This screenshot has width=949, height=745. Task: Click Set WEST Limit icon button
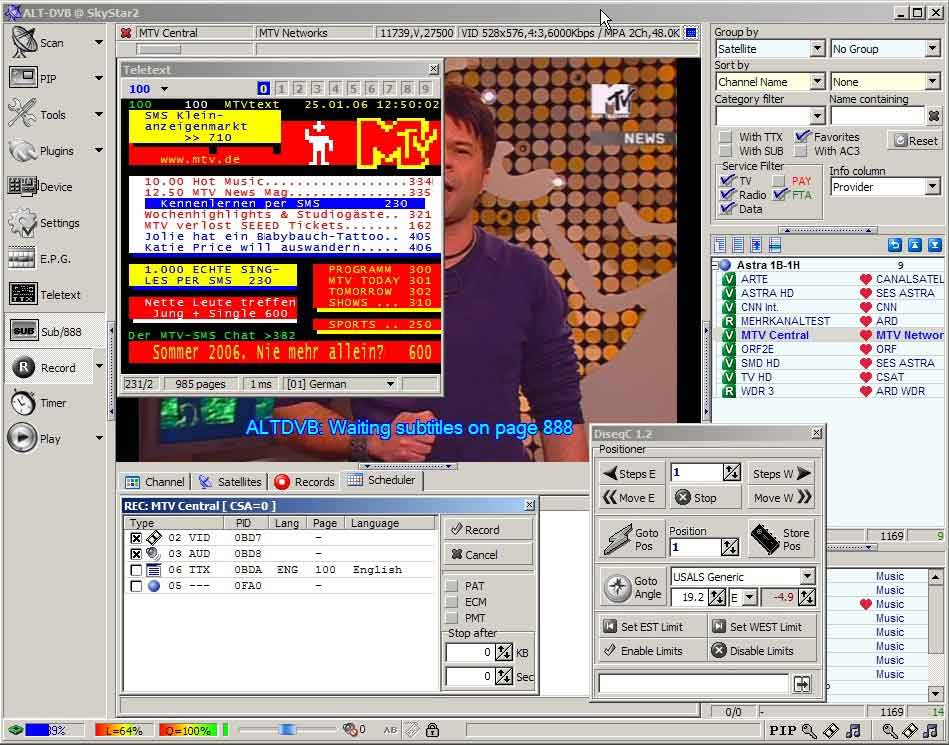click(x=764, y=627)
